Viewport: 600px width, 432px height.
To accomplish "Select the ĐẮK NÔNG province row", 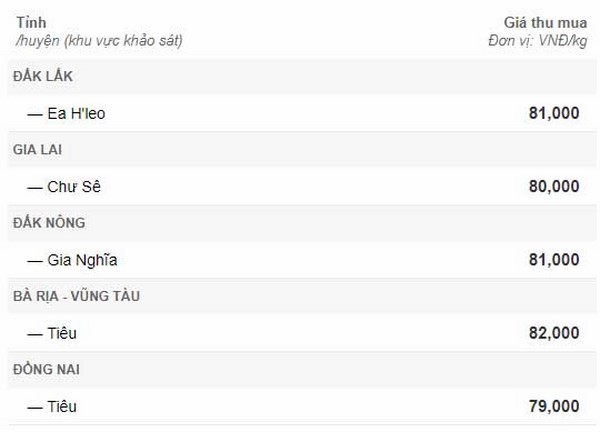I will [302, 223].
